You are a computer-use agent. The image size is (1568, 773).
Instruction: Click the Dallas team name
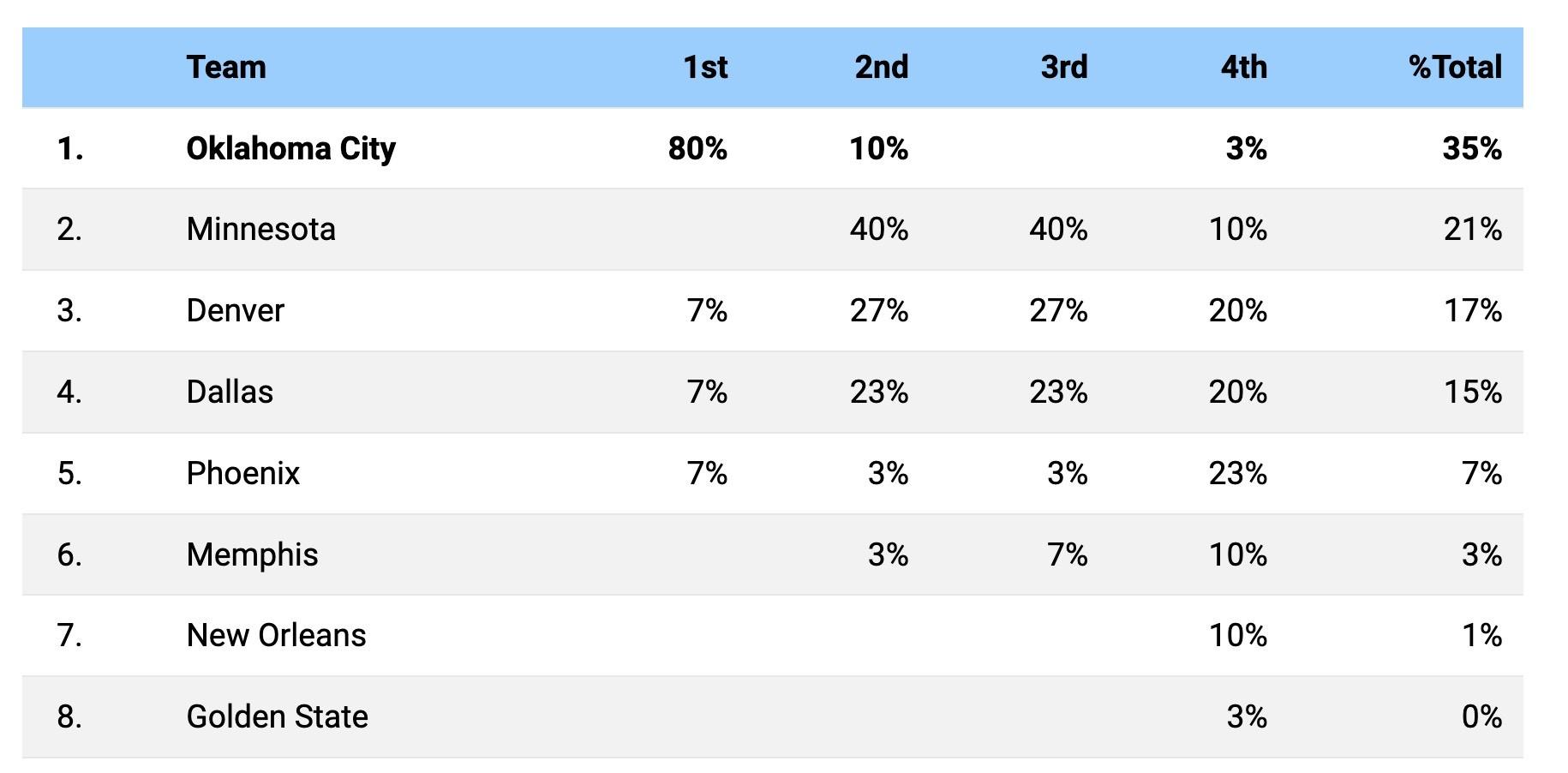[x=230, y=392]
